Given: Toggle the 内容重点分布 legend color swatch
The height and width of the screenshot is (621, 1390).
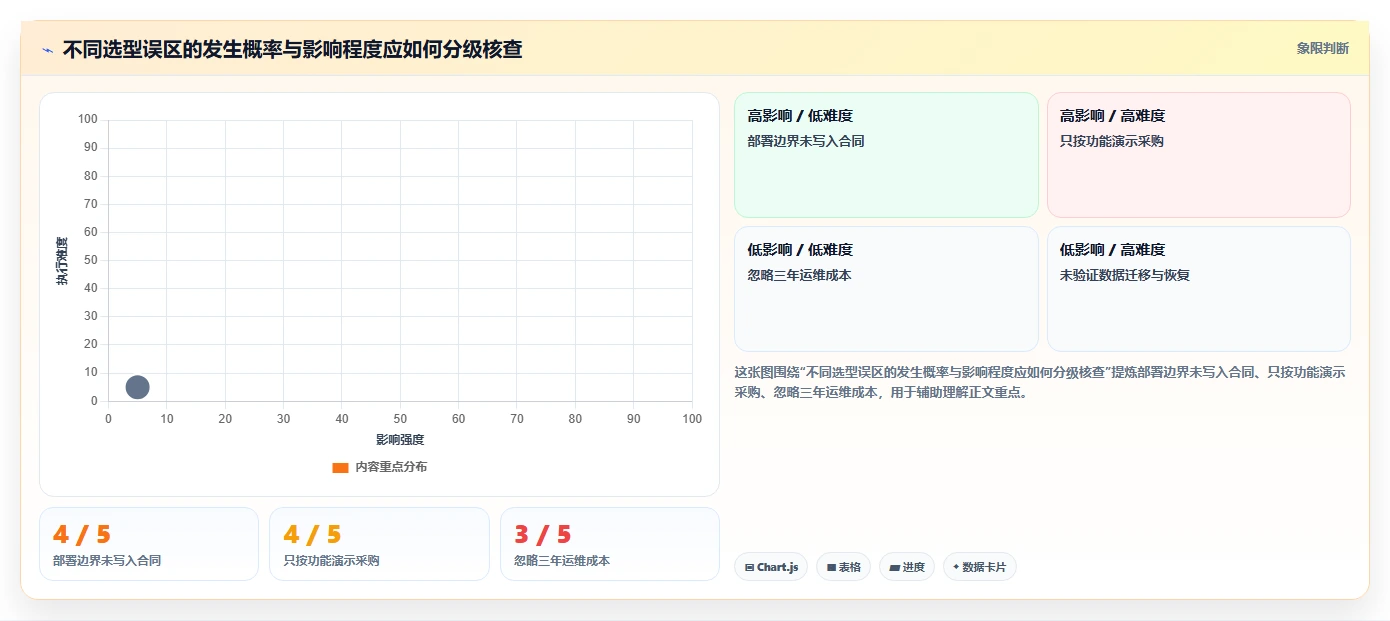Looking at the screenshot, I should coord(340,467).
